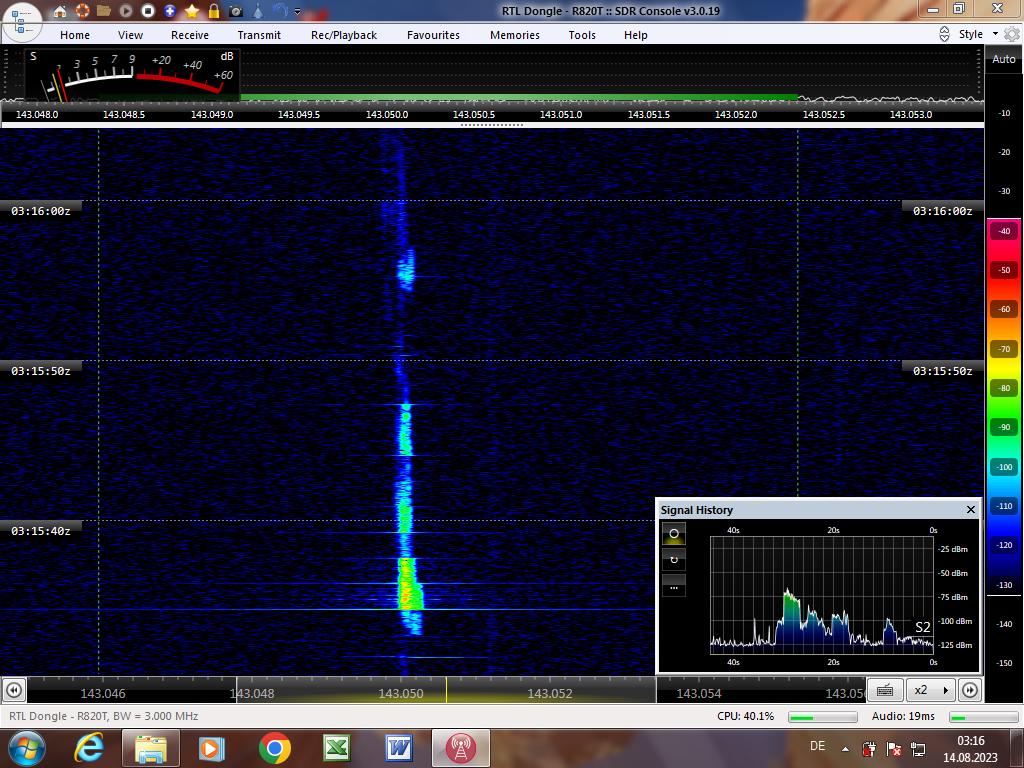Click the -40 marker on color scale
Image resolution: width=1024 pixels, height=768 pixels.
click(1004, 231)
